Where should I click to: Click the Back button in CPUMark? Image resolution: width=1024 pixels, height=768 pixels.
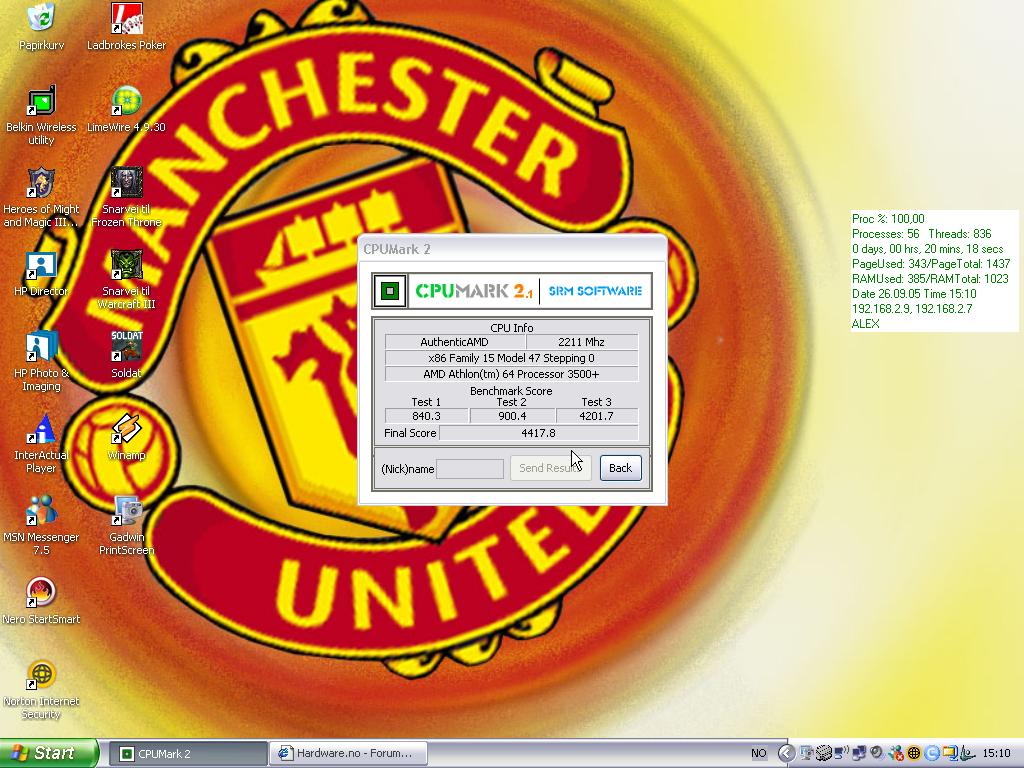point(620,468)
